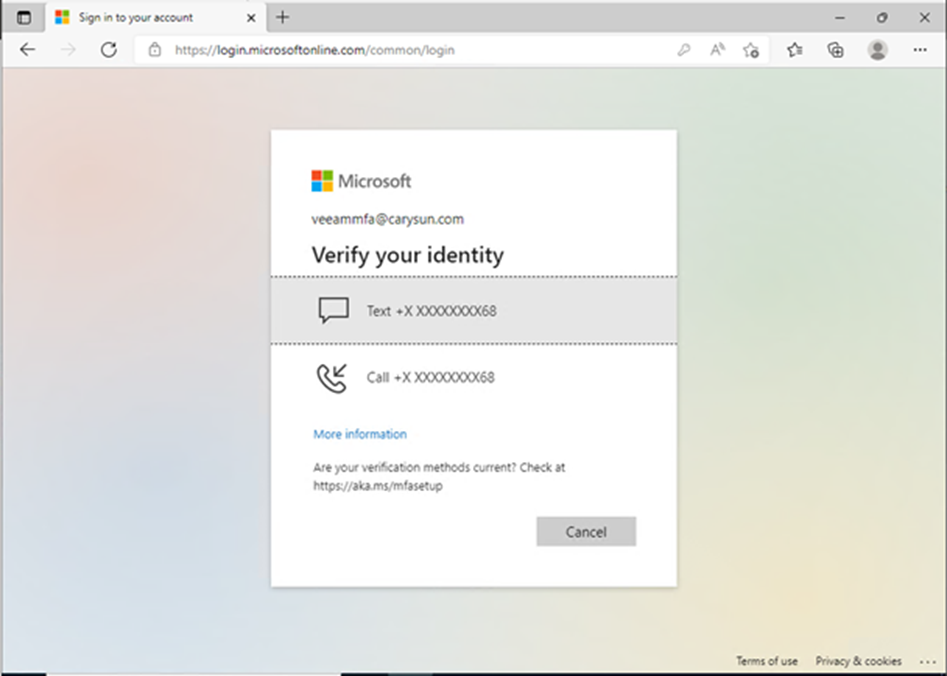This screenshot has width=947, height=676.
Task: Open the saved passwords key icon
Action: 684,50
